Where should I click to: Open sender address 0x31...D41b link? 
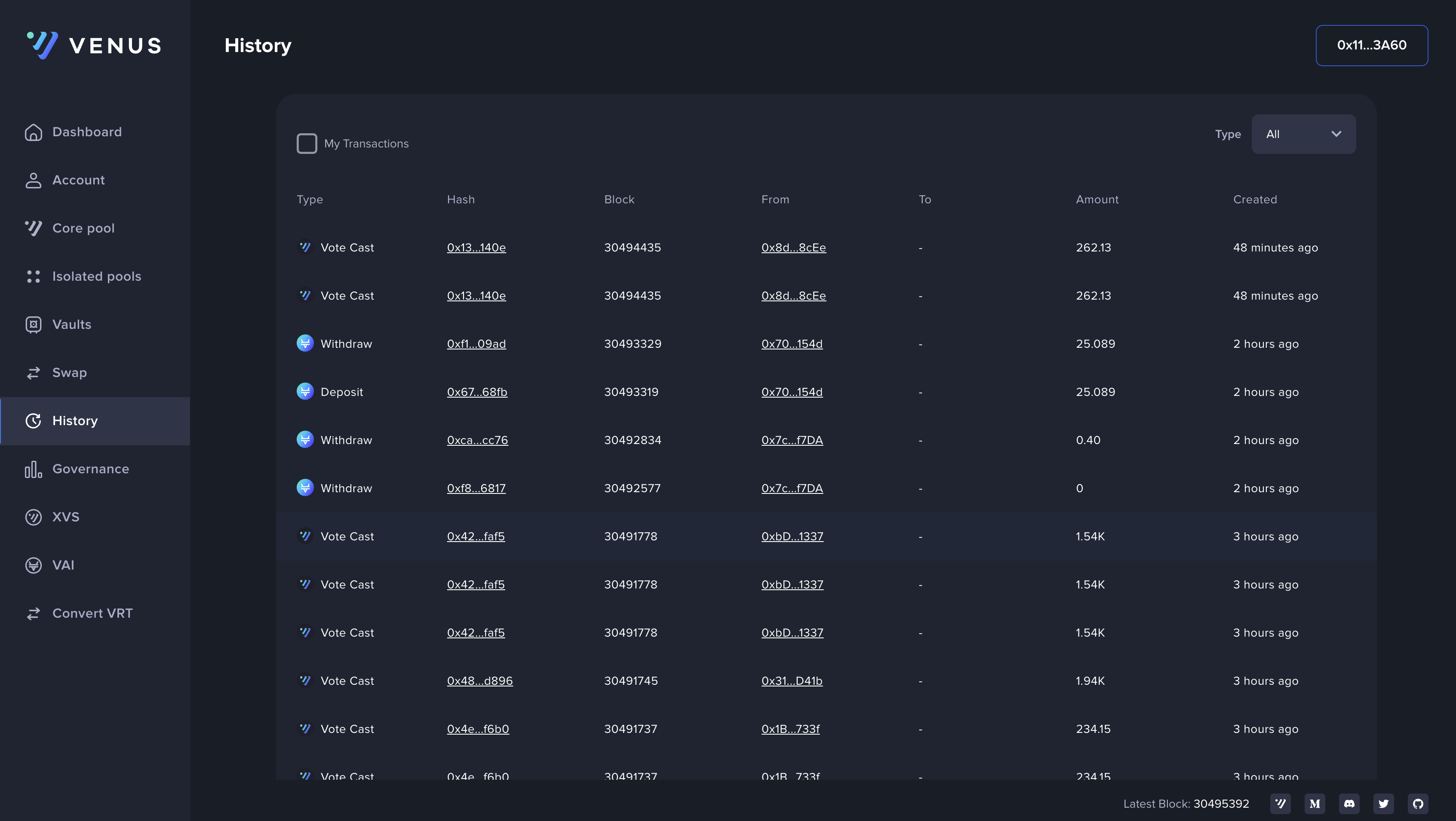coord(791,681)
